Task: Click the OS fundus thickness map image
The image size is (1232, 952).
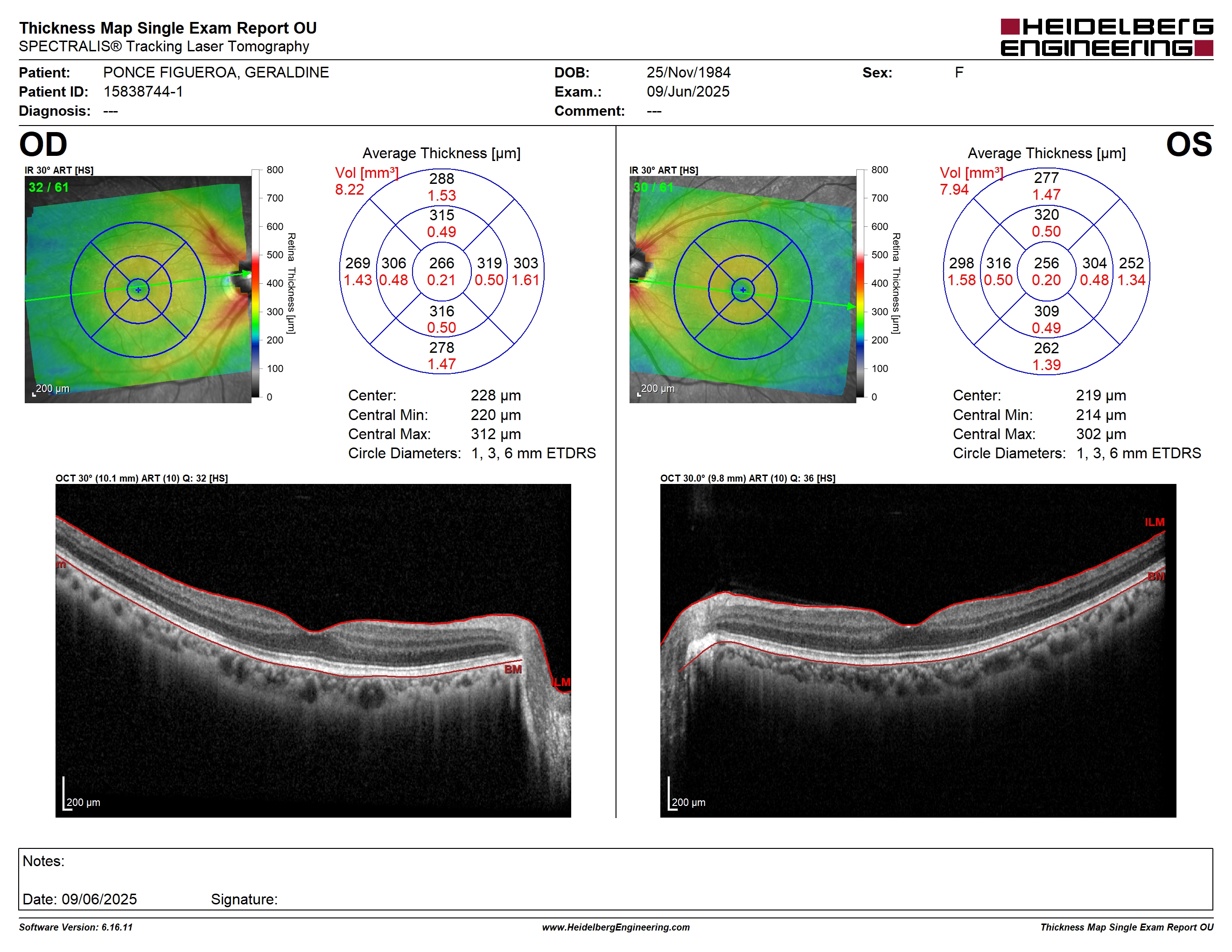Action: [742, 289]
